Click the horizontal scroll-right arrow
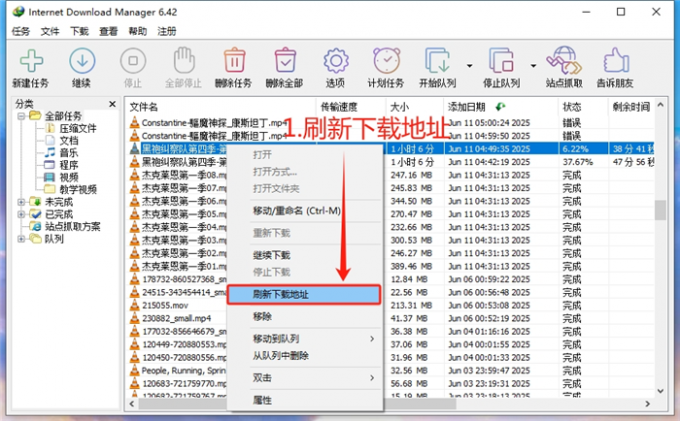 click(x=648, y=404)
